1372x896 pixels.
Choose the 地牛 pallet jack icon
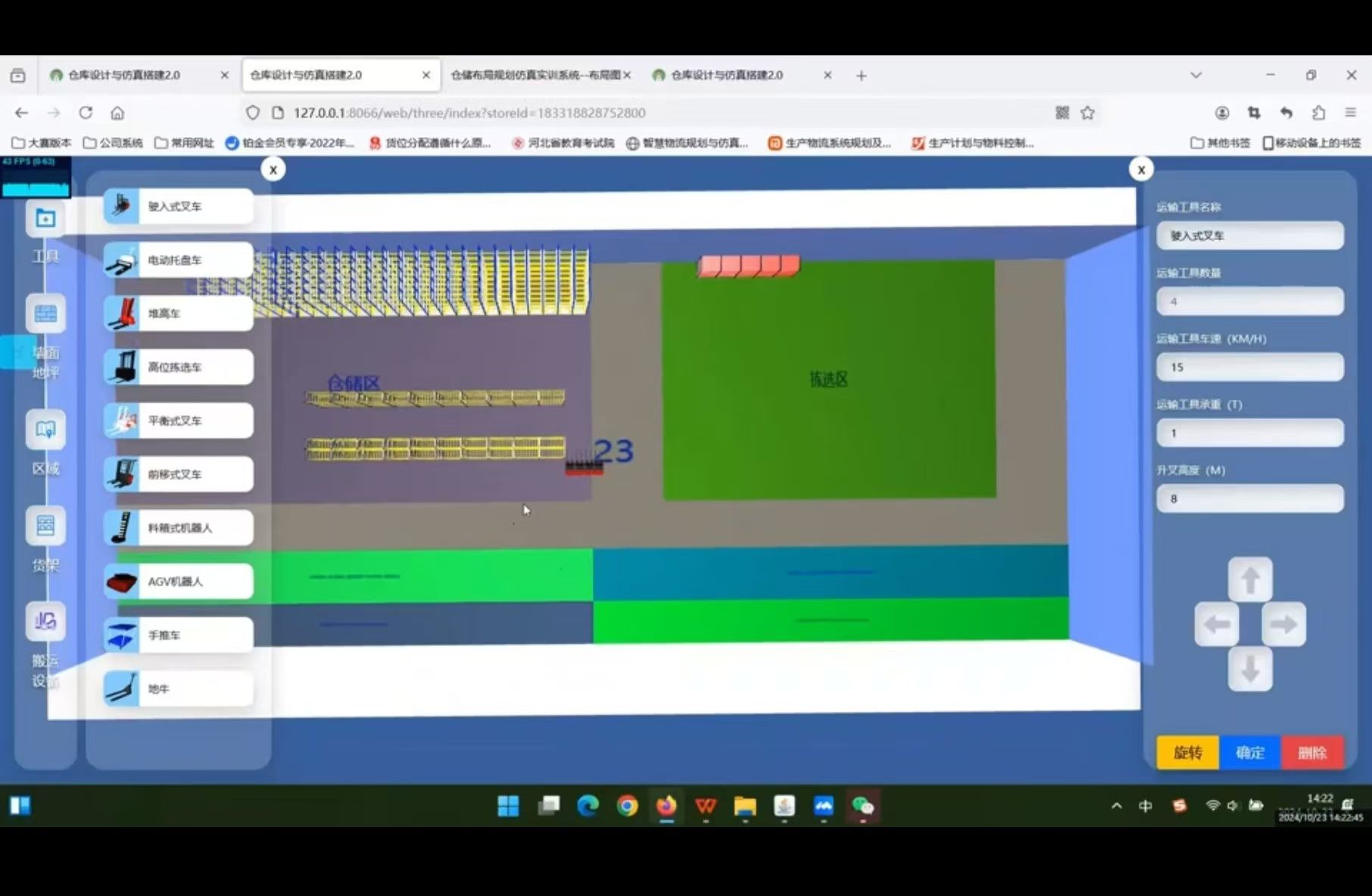[122, 689]
